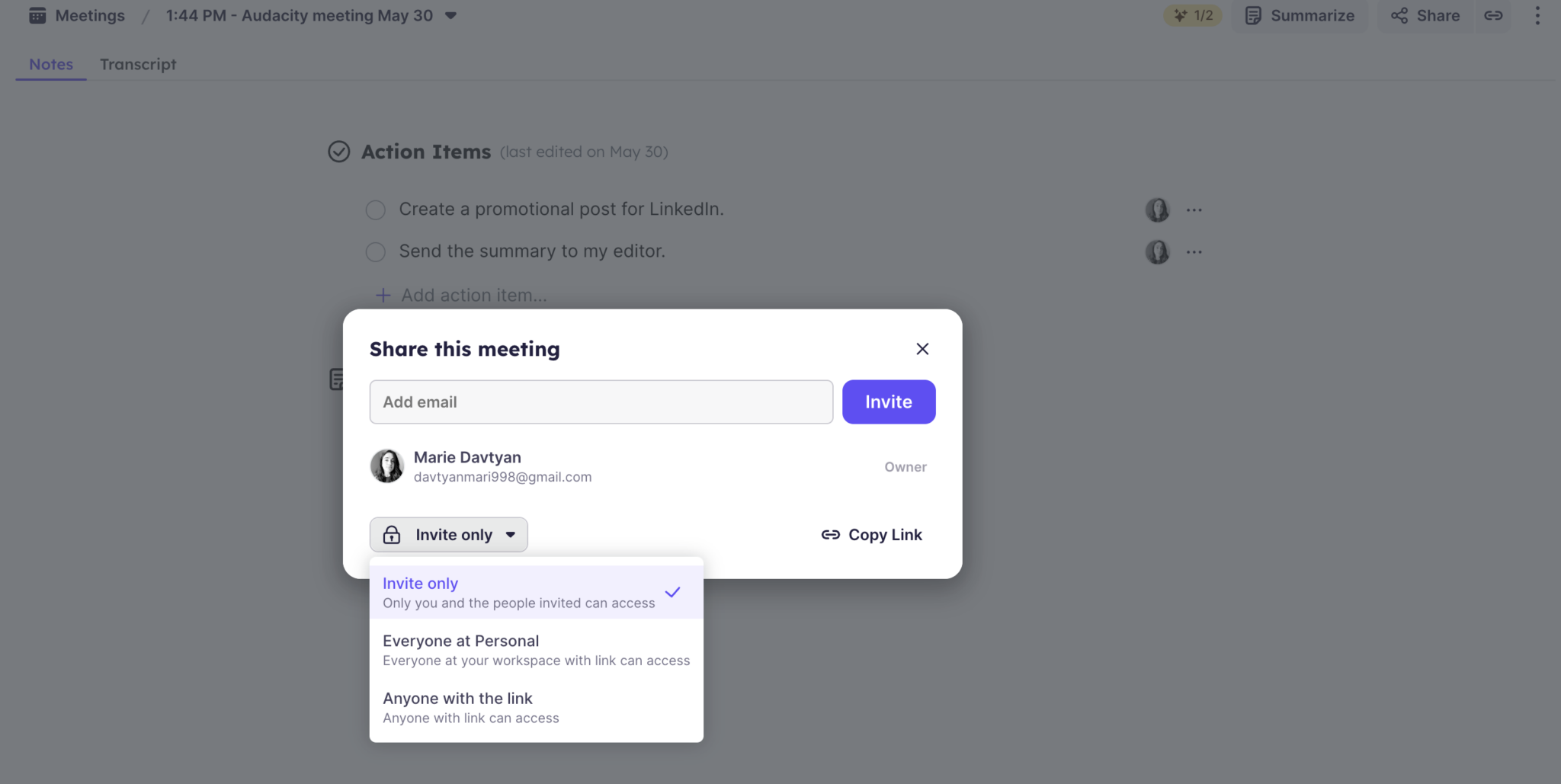1561x784 pixels.
Task: Expand the Invite only permissions dropdown
Action: [448, 534]
